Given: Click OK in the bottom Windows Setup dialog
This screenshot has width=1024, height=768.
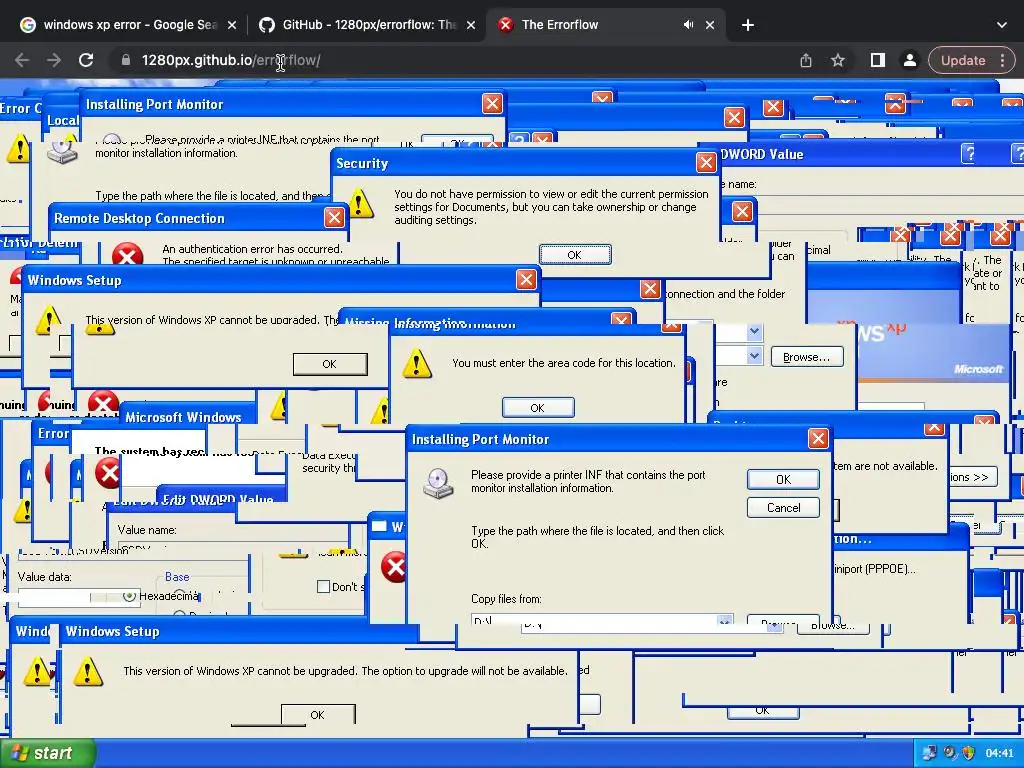Looking at the screenshot, I should point(318,714).
